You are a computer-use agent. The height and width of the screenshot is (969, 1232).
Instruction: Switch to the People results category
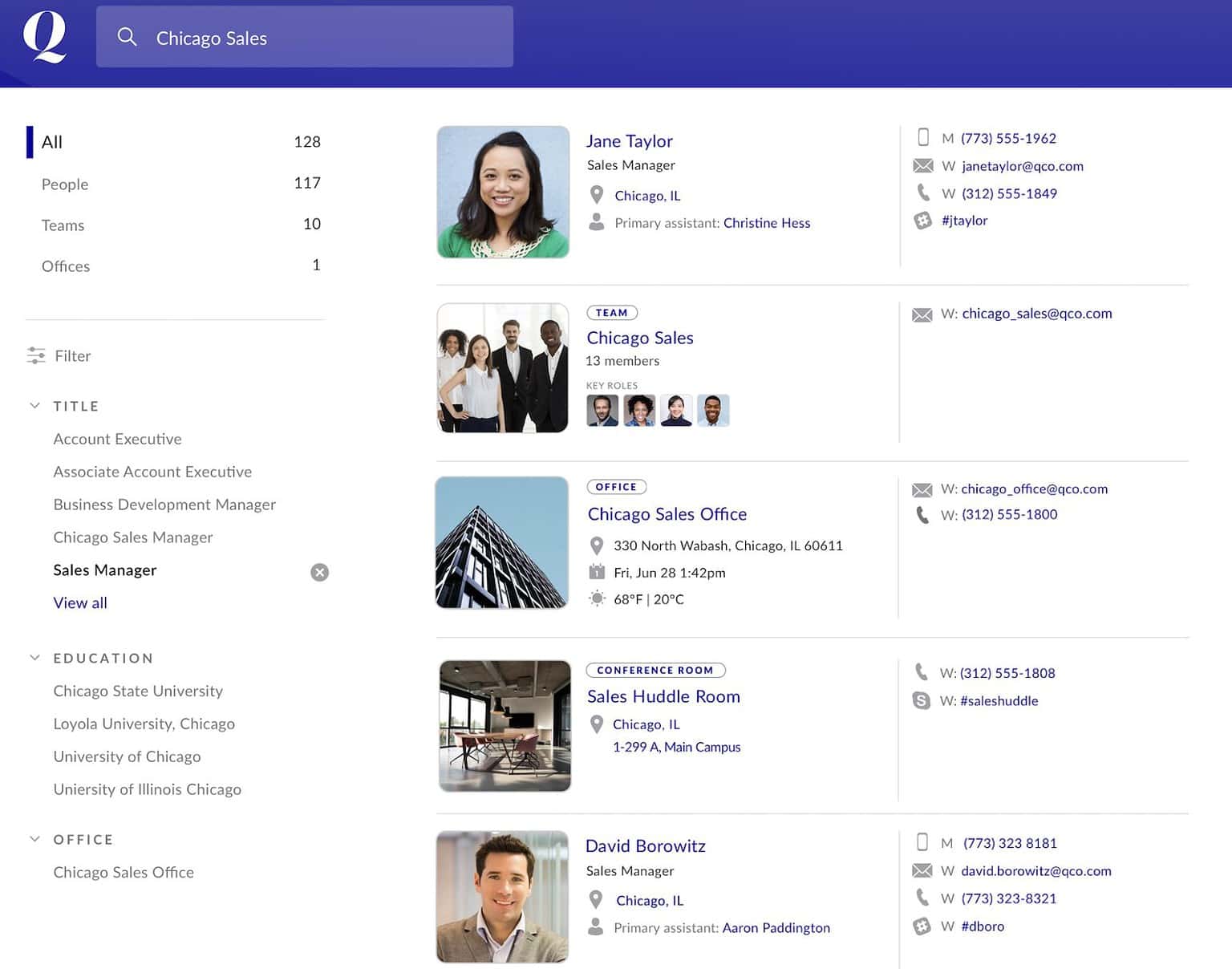64,184
